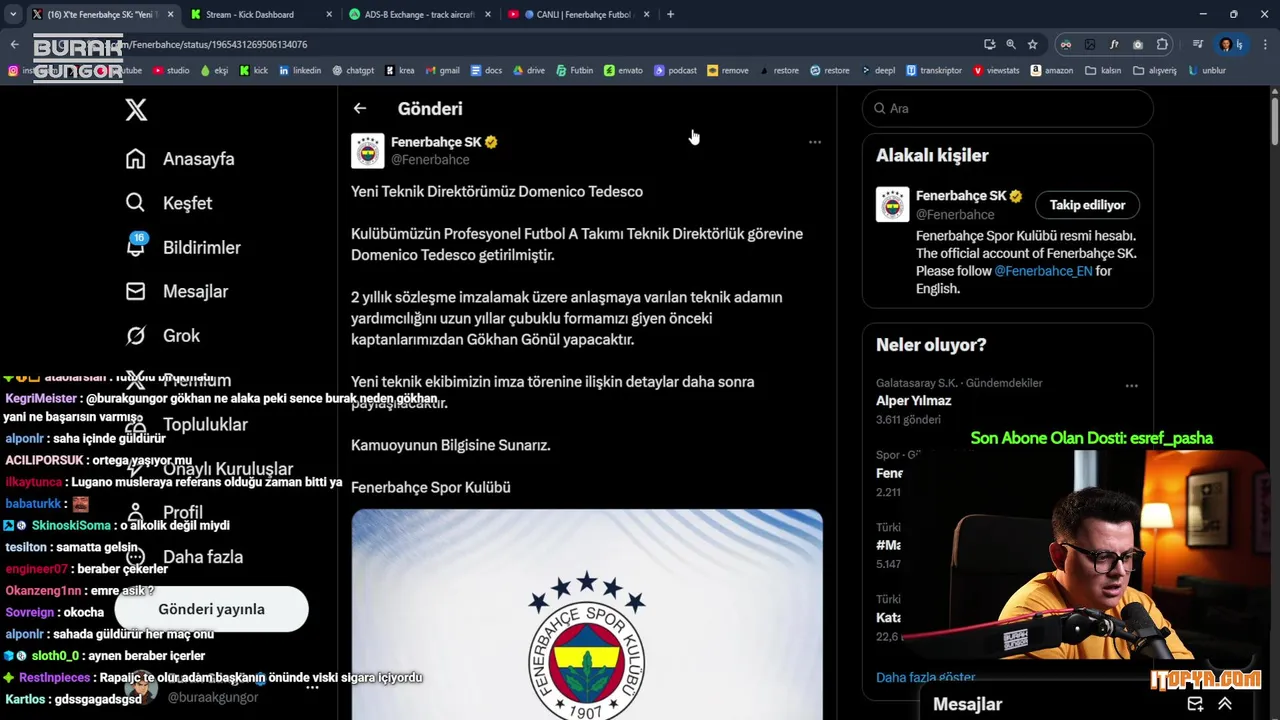Click the Ara search field
1280x720 pixels.
pyautogui.click(x=1007, y=108)
